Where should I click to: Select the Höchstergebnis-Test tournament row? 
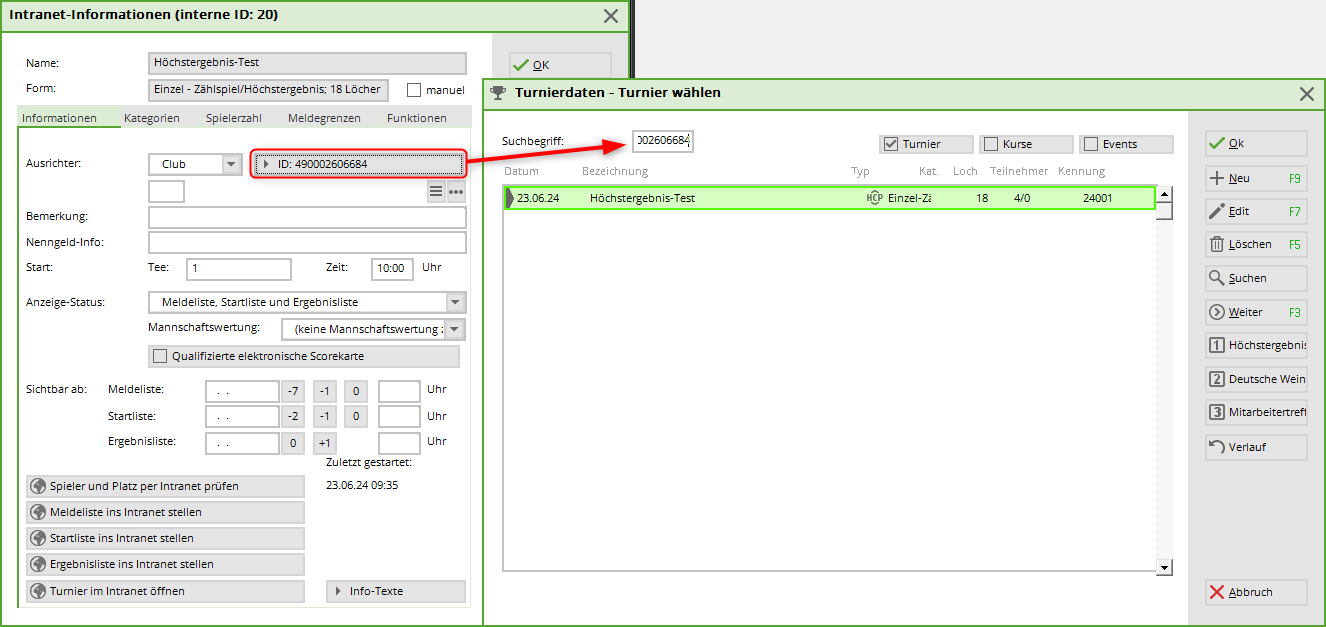830,198
